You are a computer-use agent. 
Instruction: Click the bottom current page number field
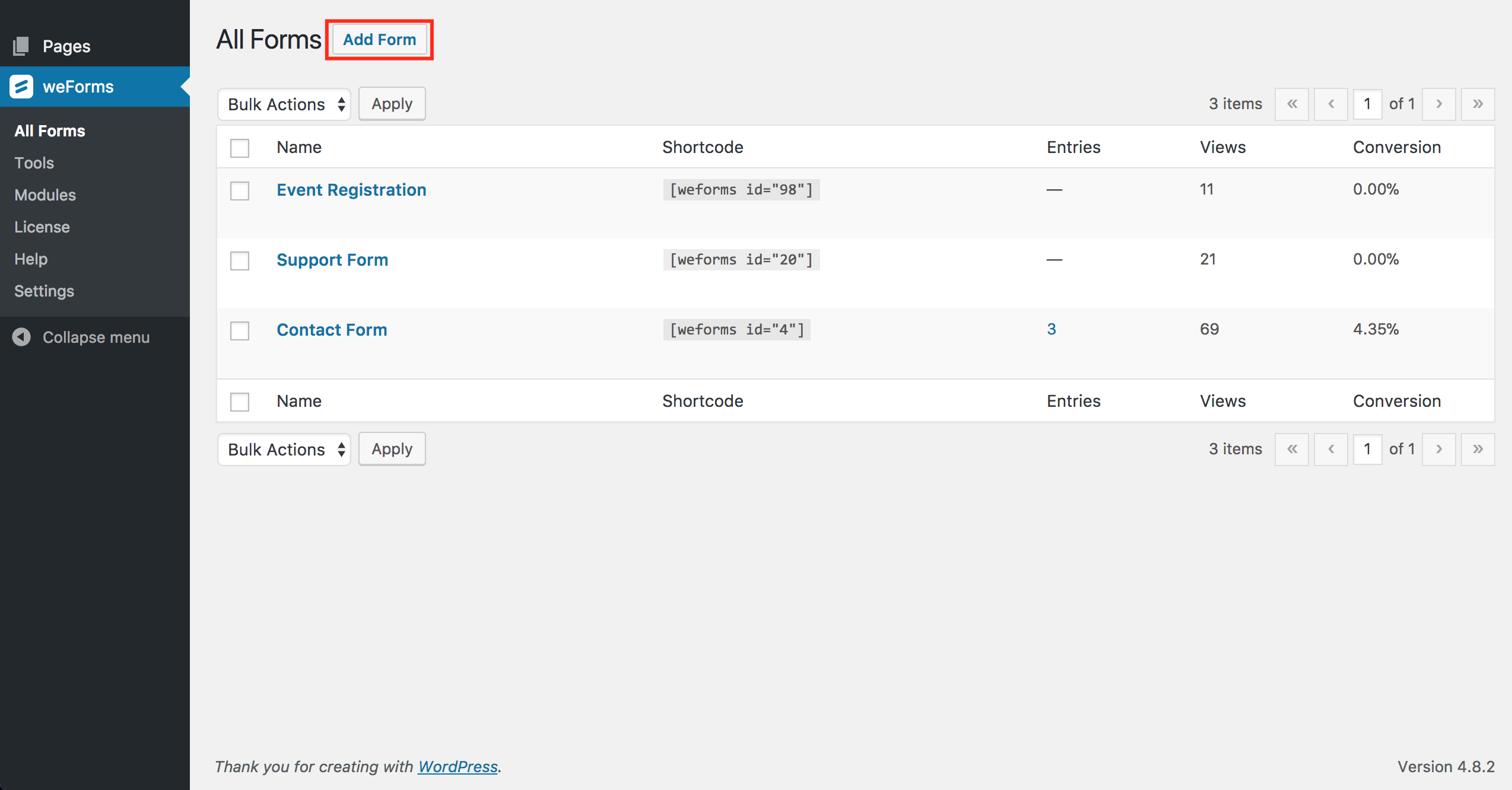pos(1367,450)
